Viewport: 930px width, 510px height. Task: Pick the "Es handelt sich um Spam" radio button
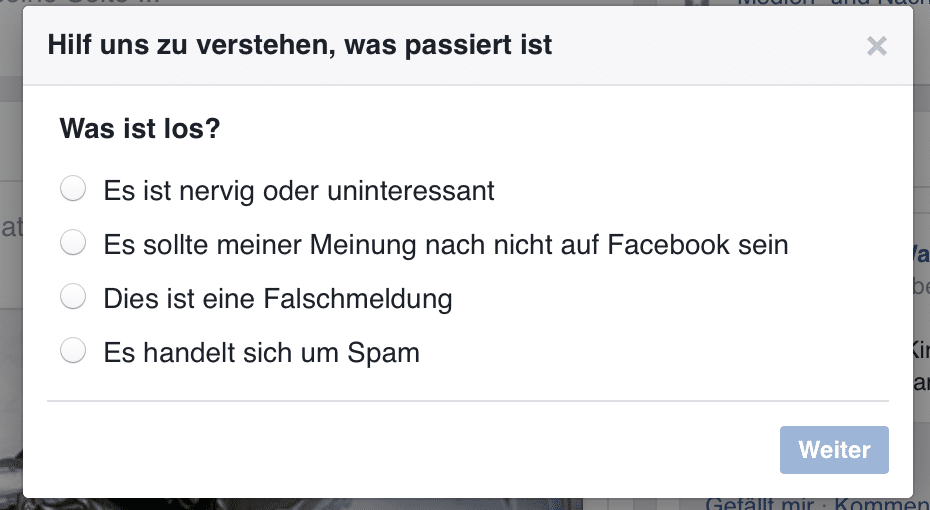tap(73, 351)
